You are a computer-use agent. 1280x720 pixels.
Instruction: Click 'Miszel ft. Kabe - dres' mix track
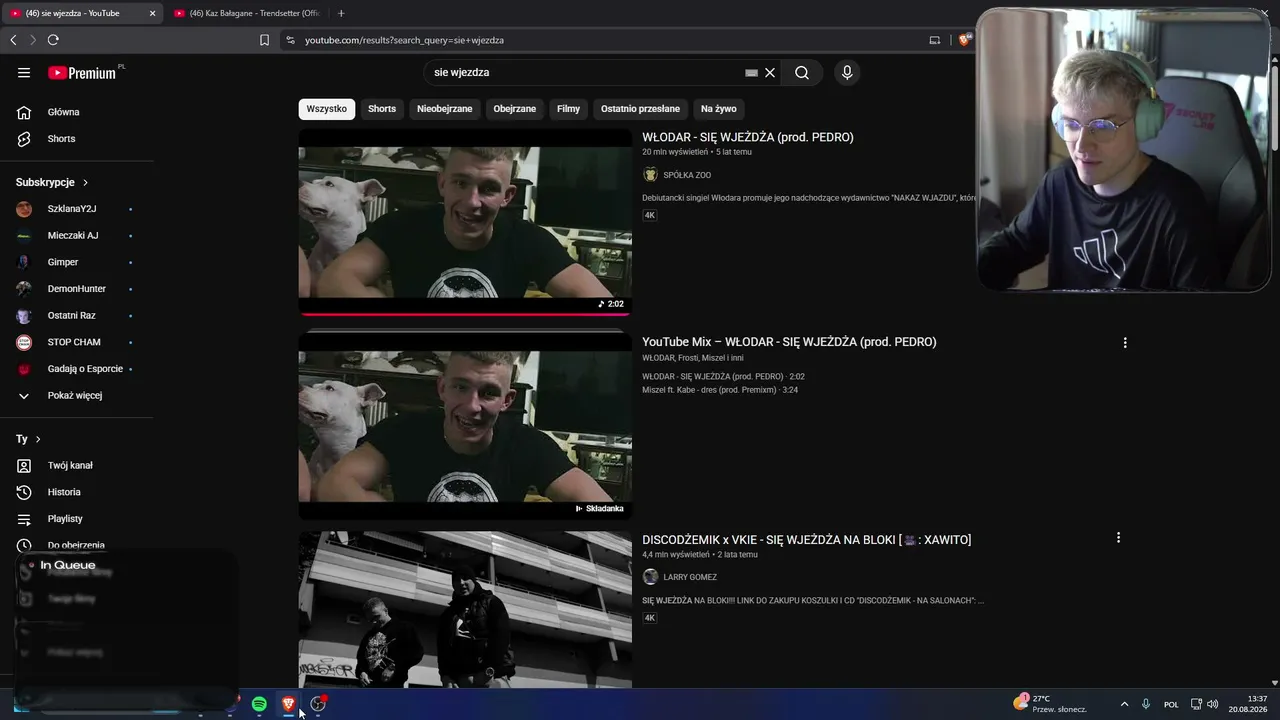coord(720,390)
